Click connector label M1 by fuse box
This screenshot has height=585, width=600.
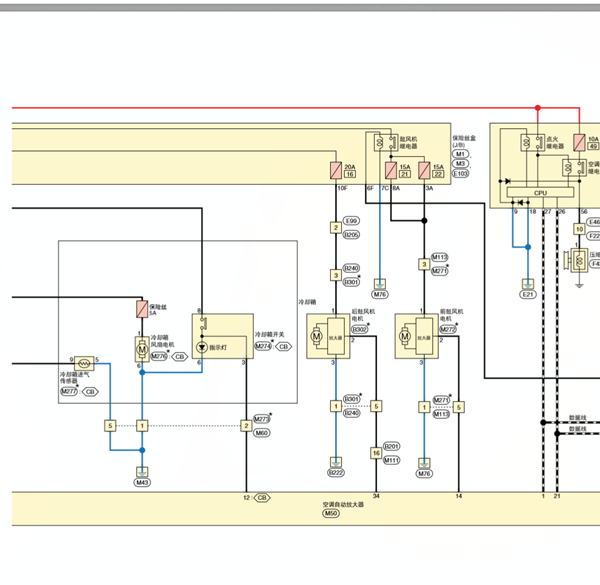[460, 154]
